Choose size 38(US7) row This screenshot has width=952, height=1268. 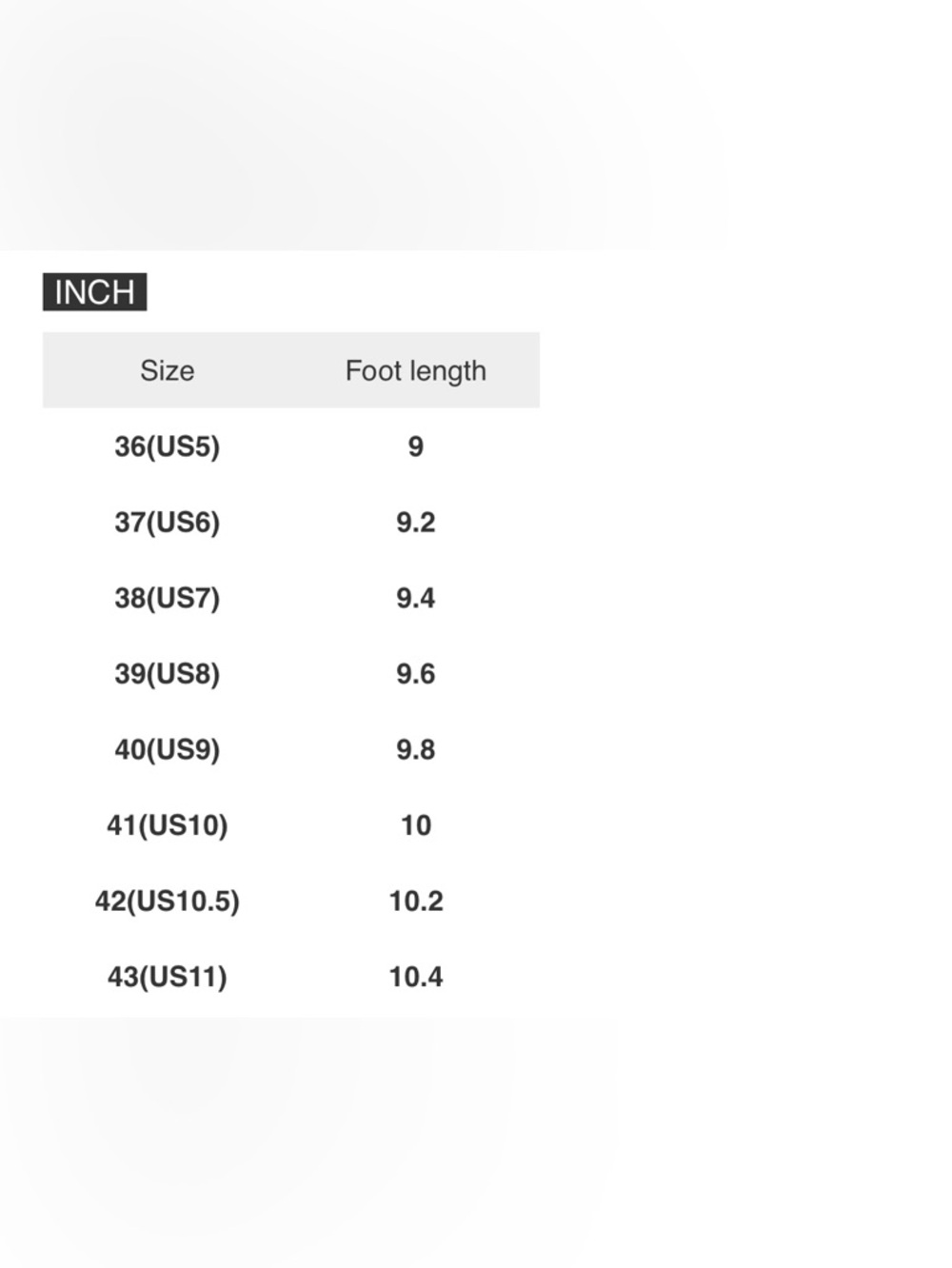pyautogui.click(x=291, y=598)
